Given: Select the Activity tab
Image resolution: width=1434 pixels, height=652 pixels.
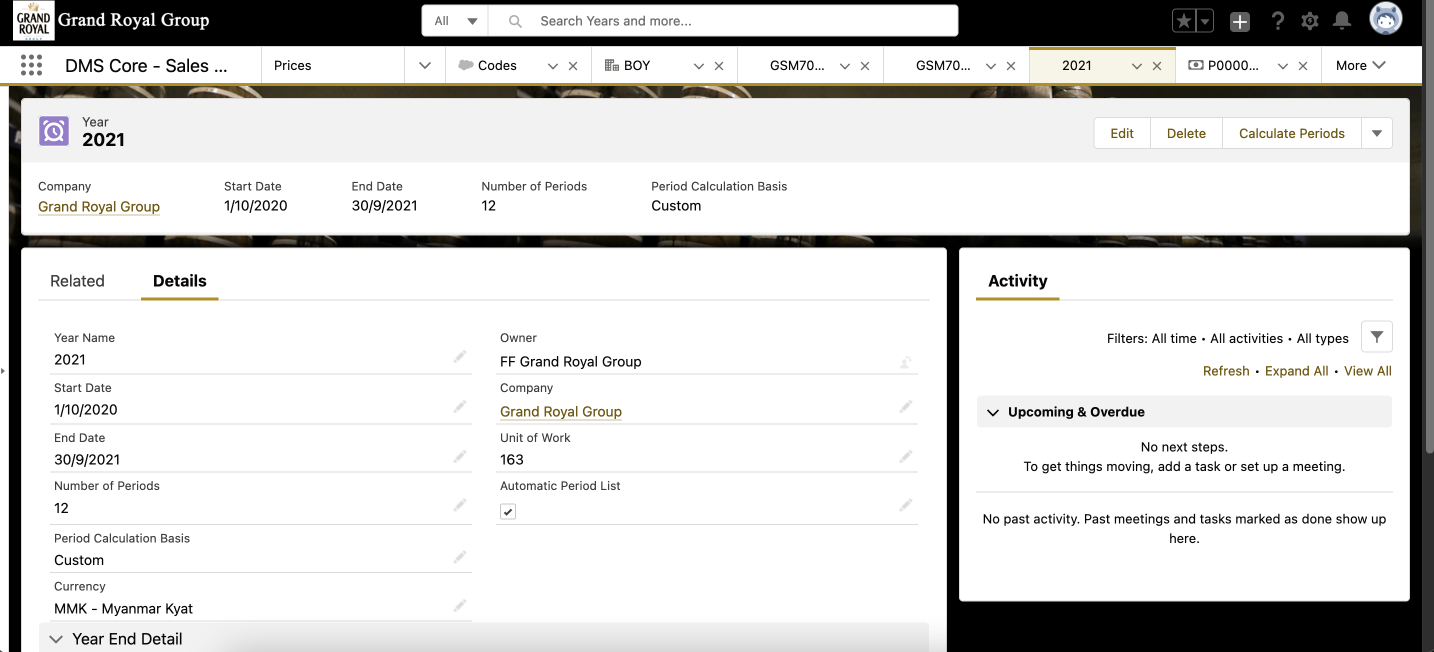Looking at the screenshot, I should click(1018, 281).
